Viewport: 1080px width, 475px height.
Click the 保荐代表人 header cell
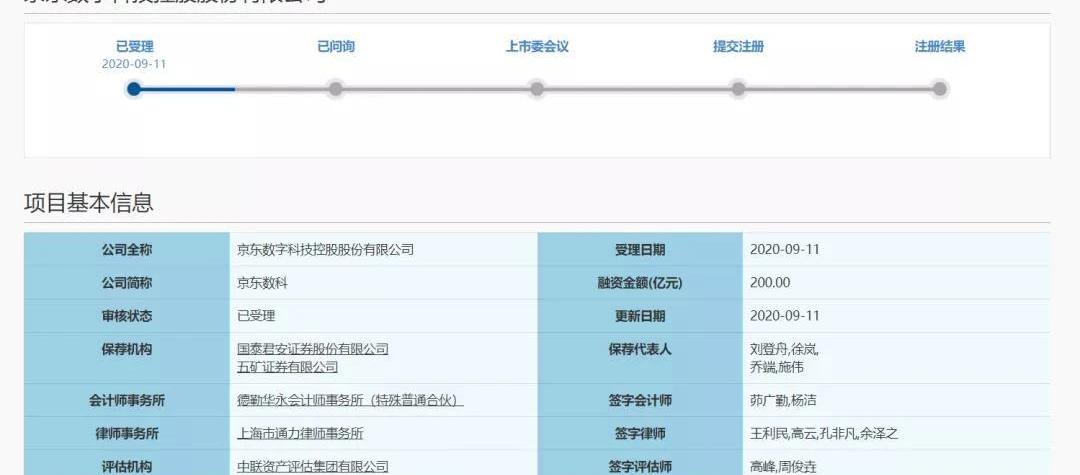click(640, 358)
